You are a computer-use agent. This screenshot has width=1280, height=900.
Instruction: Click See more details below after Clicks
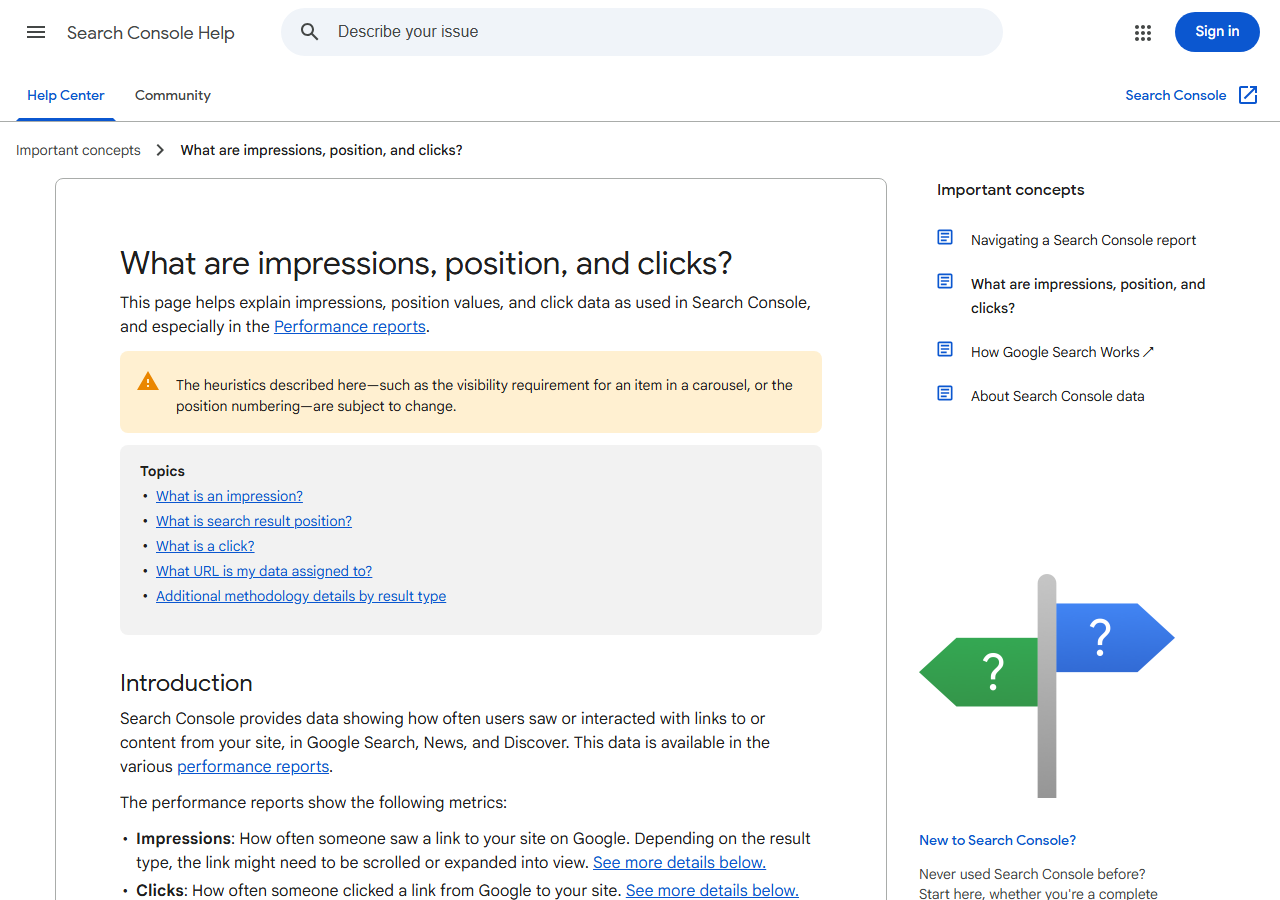[712, 890]
